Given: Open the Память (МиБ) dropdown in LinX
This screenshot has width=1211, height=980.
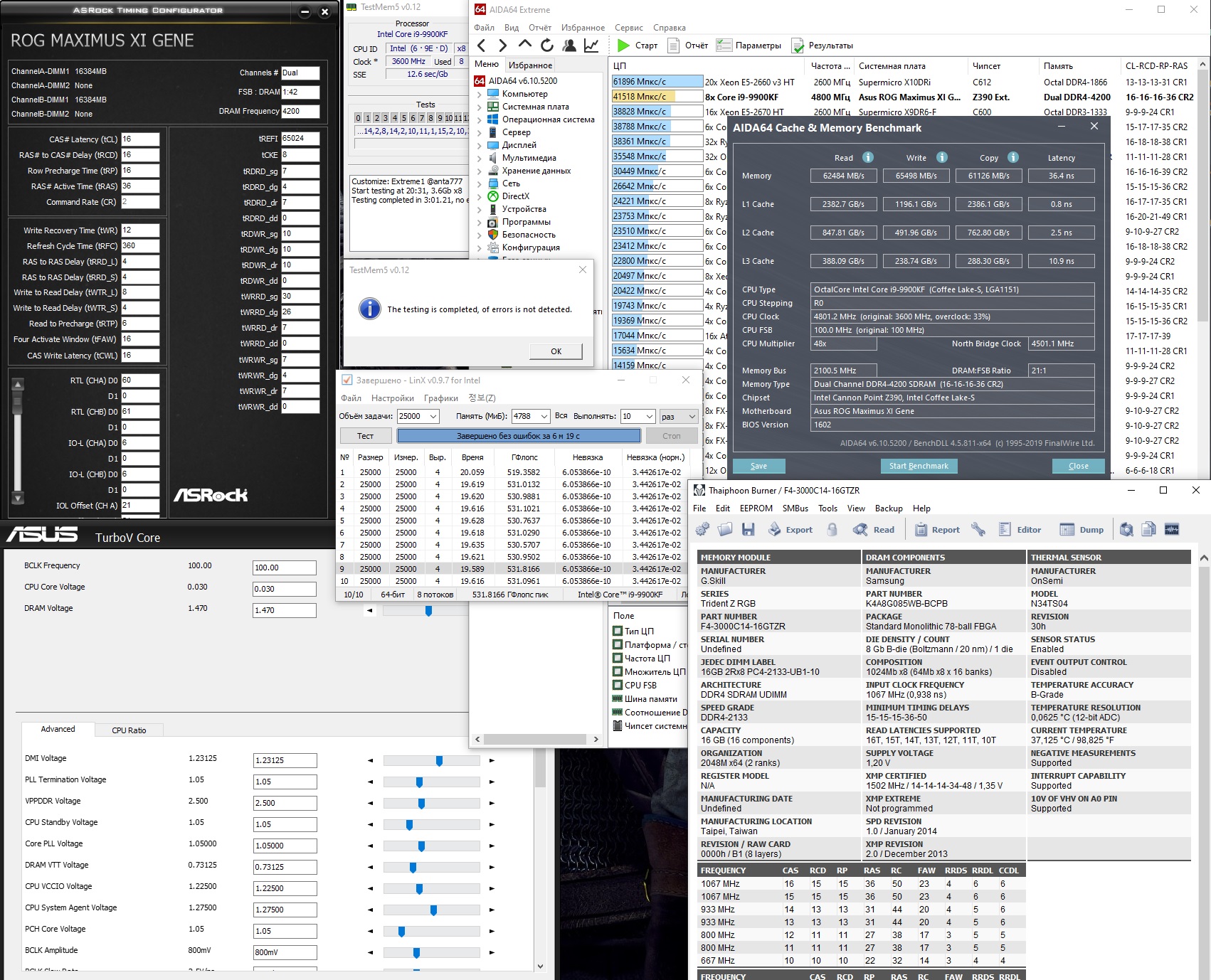Looking at the screenshot, I should [544, 416].
